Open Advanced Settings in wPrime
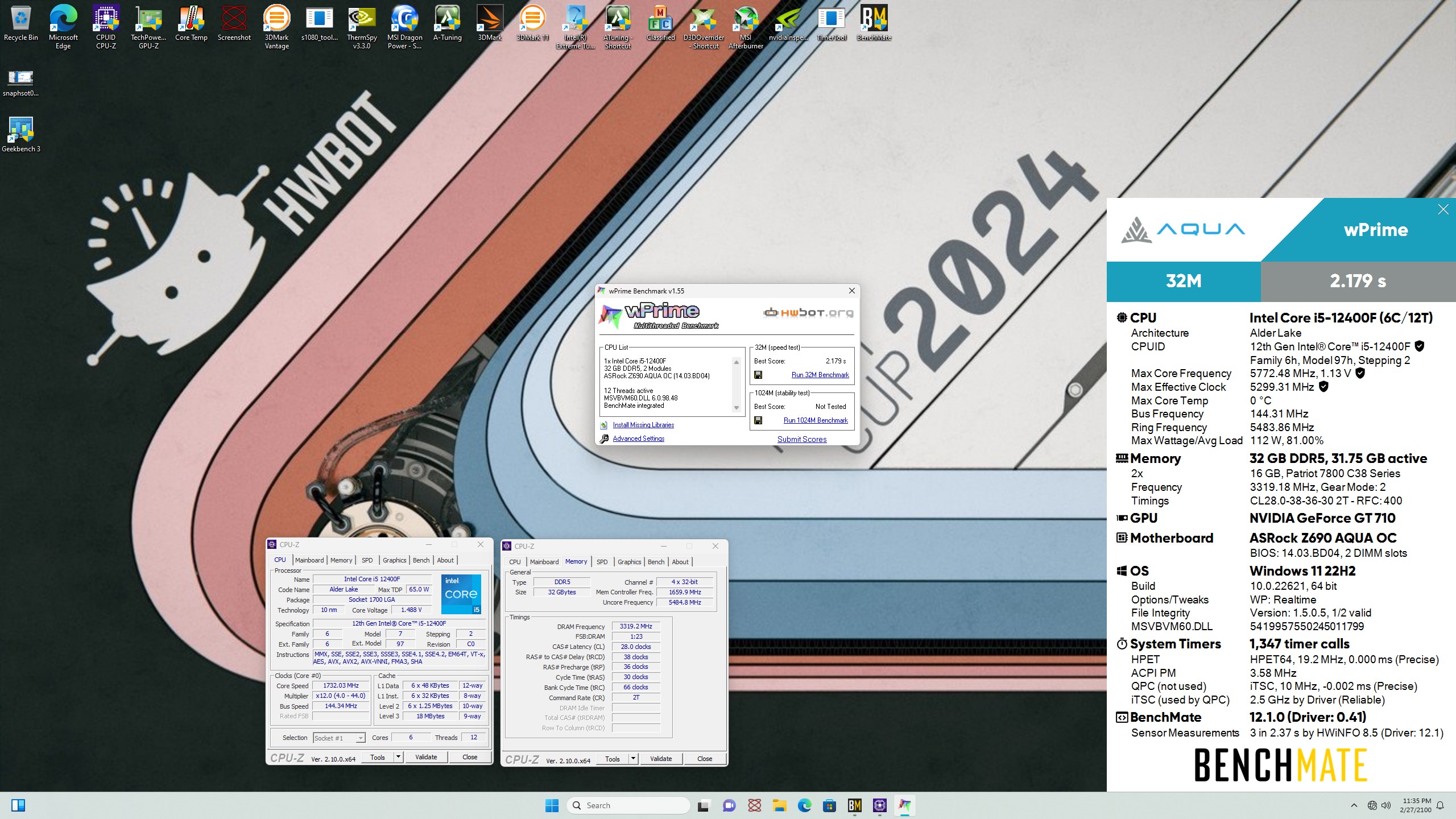 click(638, 439)
